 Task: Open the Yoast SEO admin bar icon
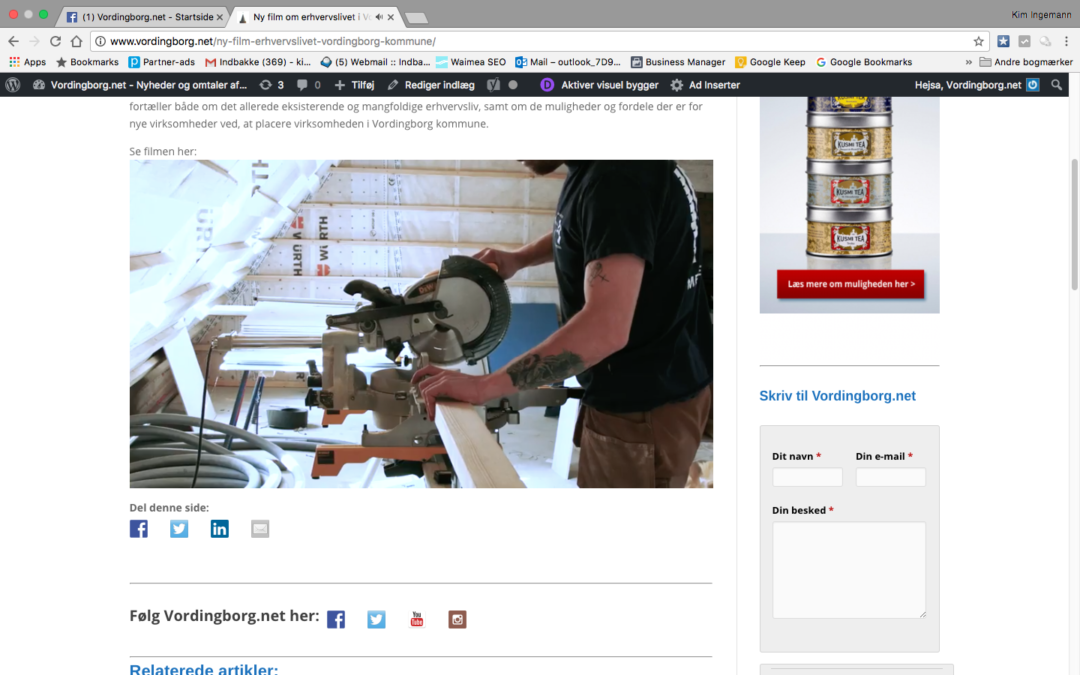pos(494,85)
